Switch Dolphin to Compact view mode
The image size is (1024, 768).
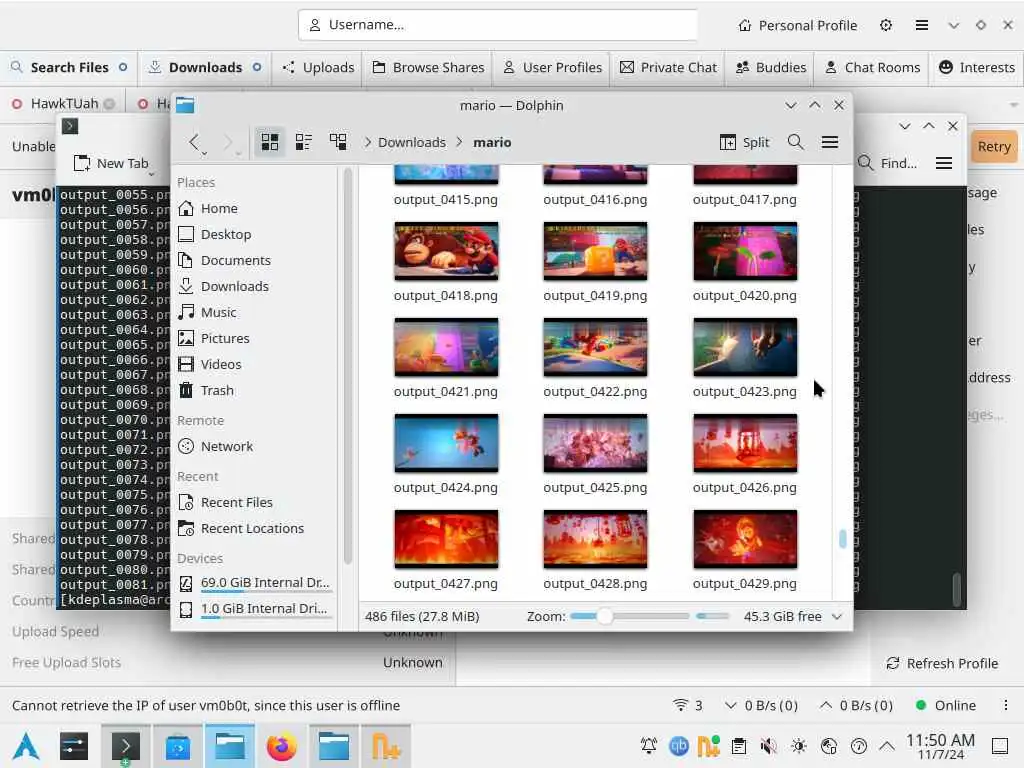click(304, 142)
